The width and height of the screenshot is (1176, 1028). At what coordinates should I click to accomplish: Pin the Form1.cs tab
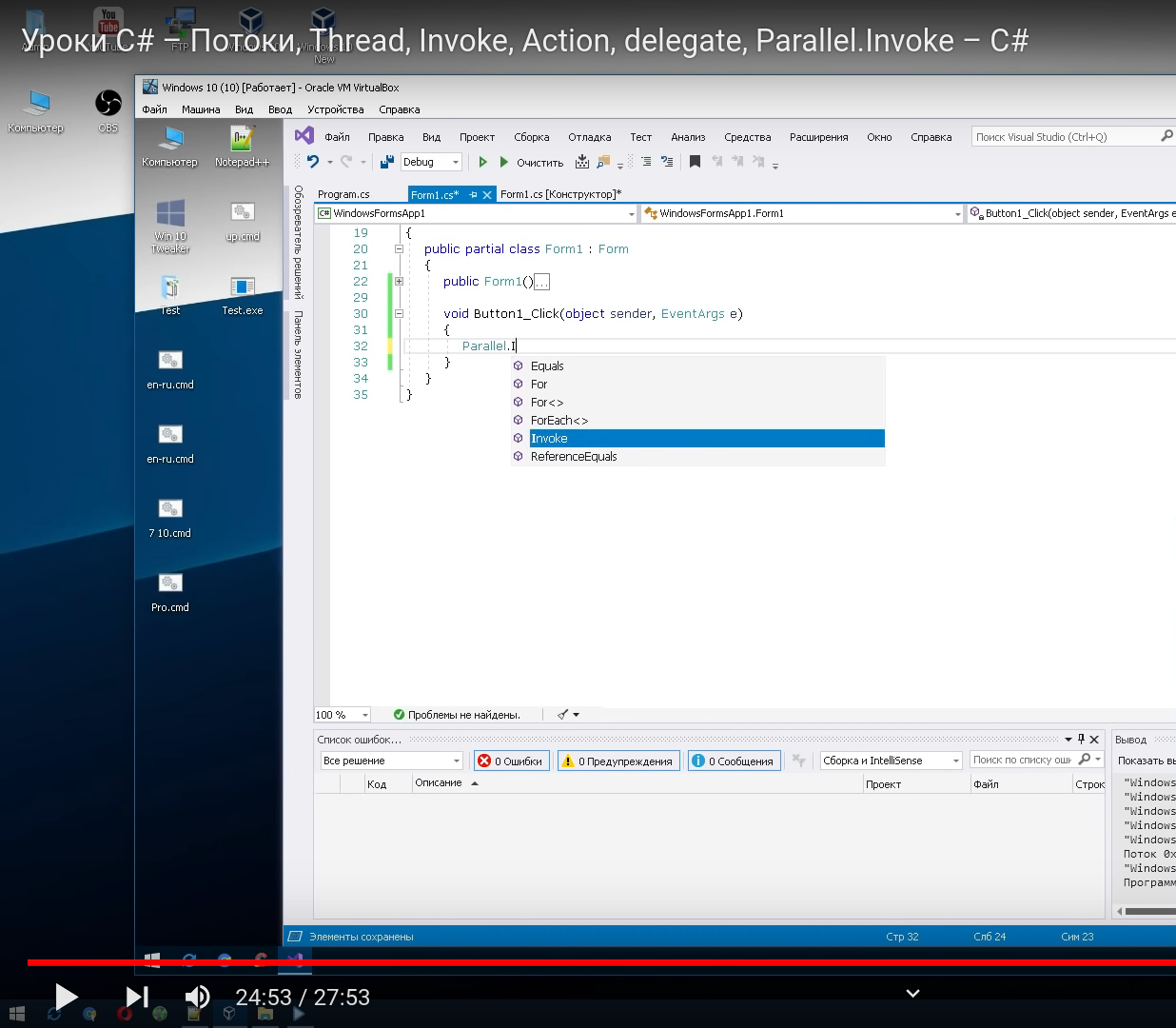click(473, 194)
